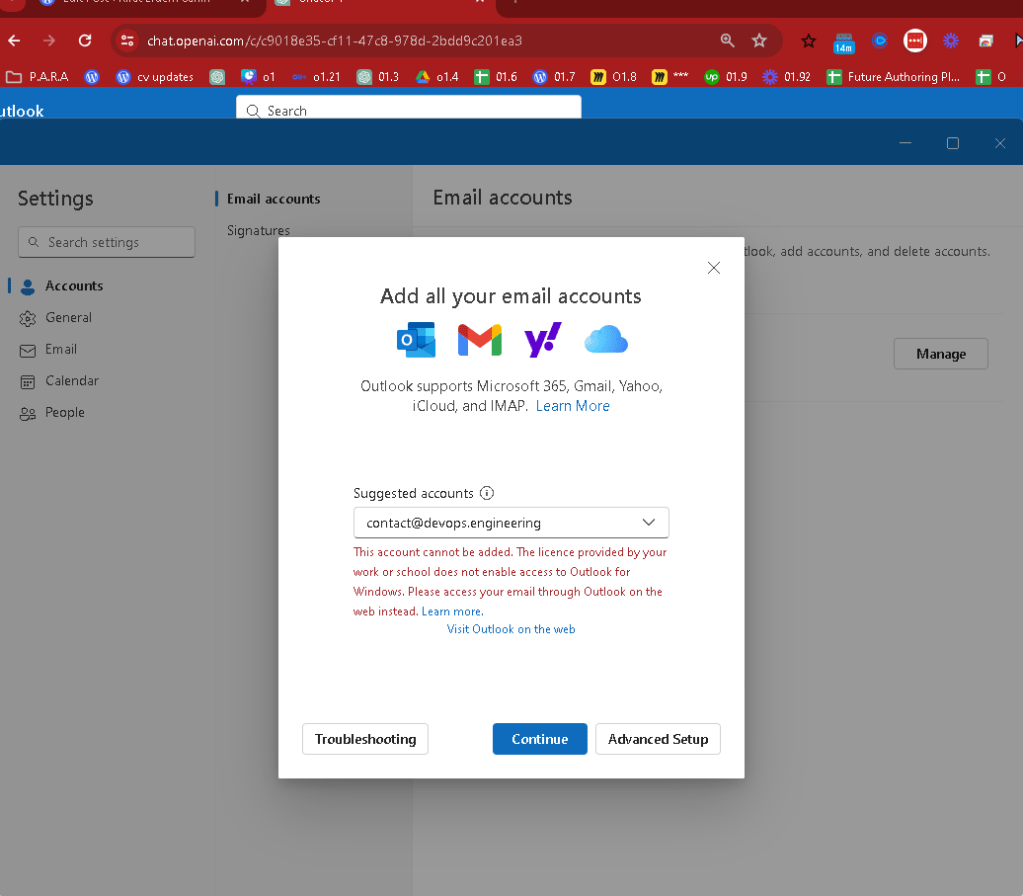Screen dimensions: 1023x896
Task: Open the o1.21 bookmark
Action: click(316, 77)
